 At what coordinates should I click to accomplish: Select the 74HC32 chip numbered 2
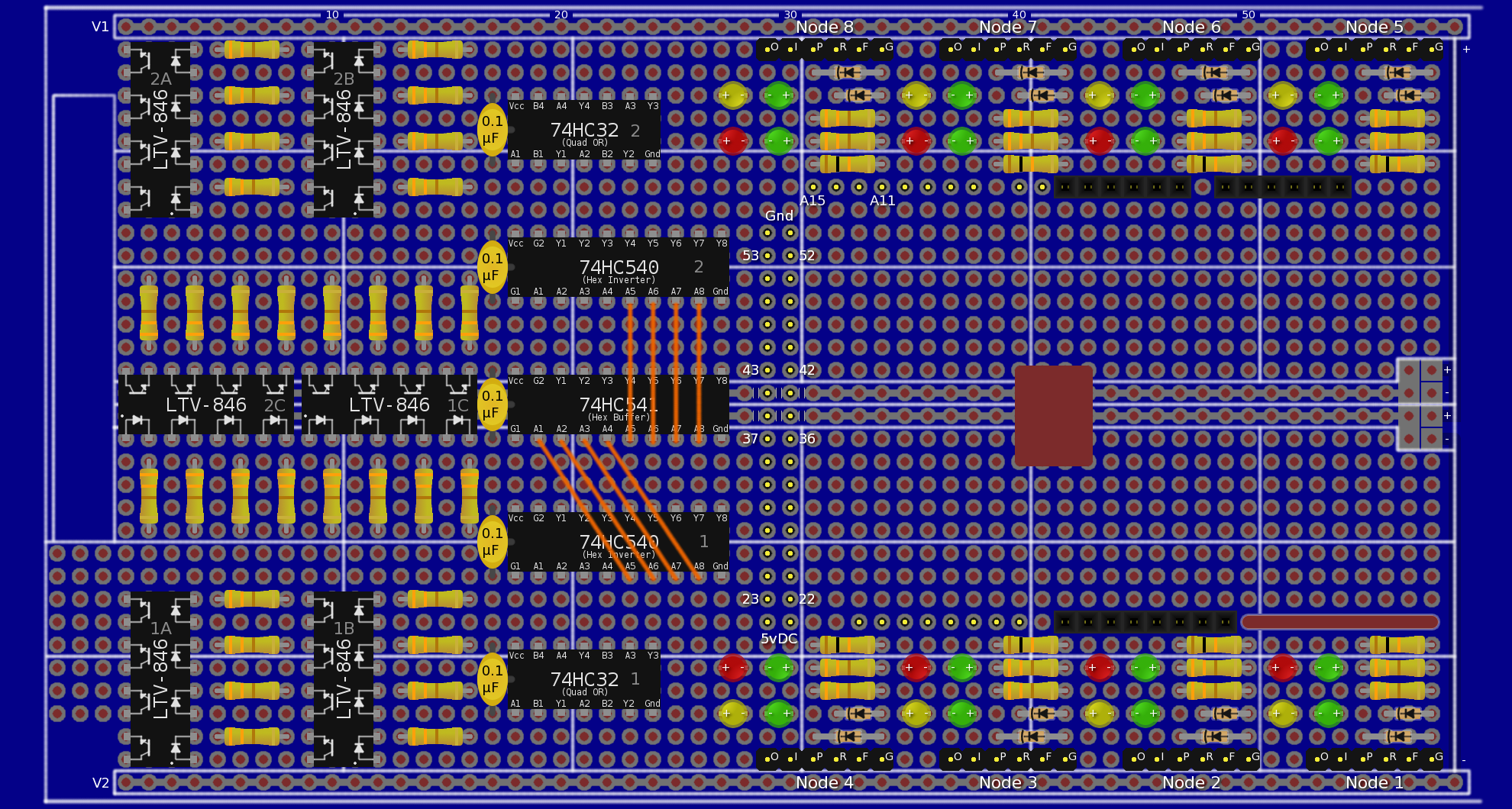[584, 130]
